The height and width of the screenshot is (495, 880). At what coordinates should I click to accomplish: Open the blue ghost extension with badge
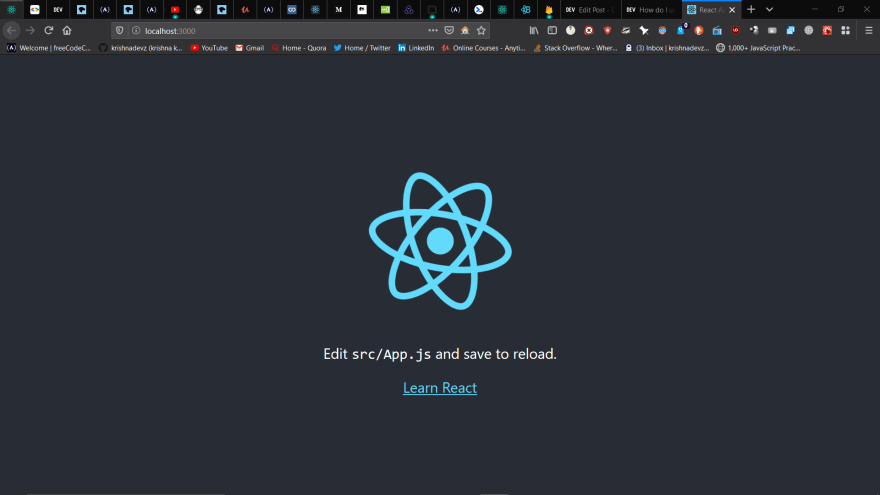pyautogui.click(x=681, y=30)
